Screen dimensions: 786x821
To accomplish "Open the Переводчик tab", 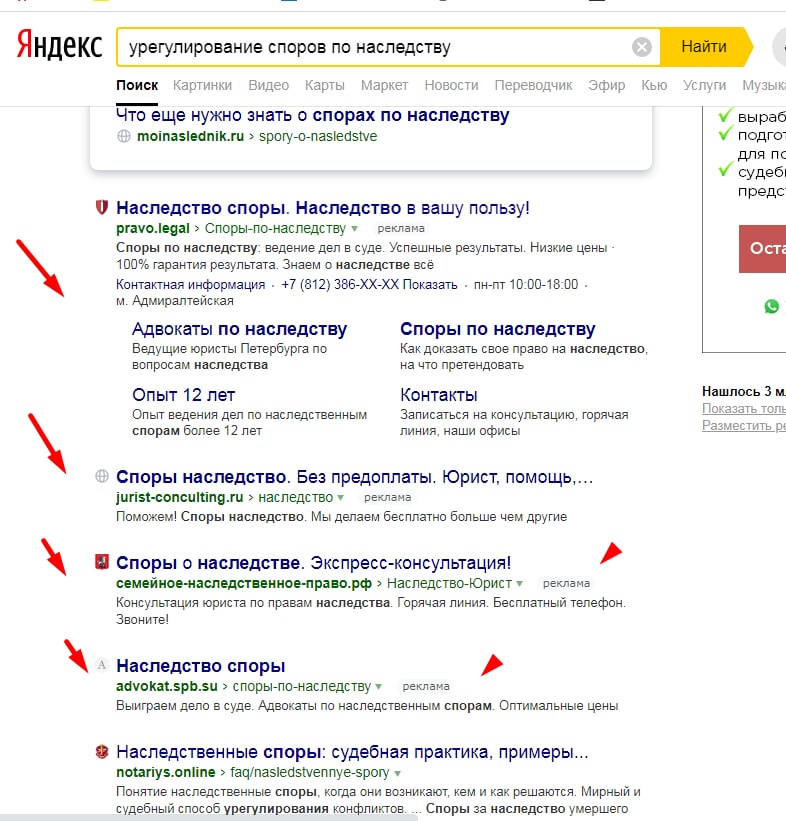I will (x=533, y=85).
